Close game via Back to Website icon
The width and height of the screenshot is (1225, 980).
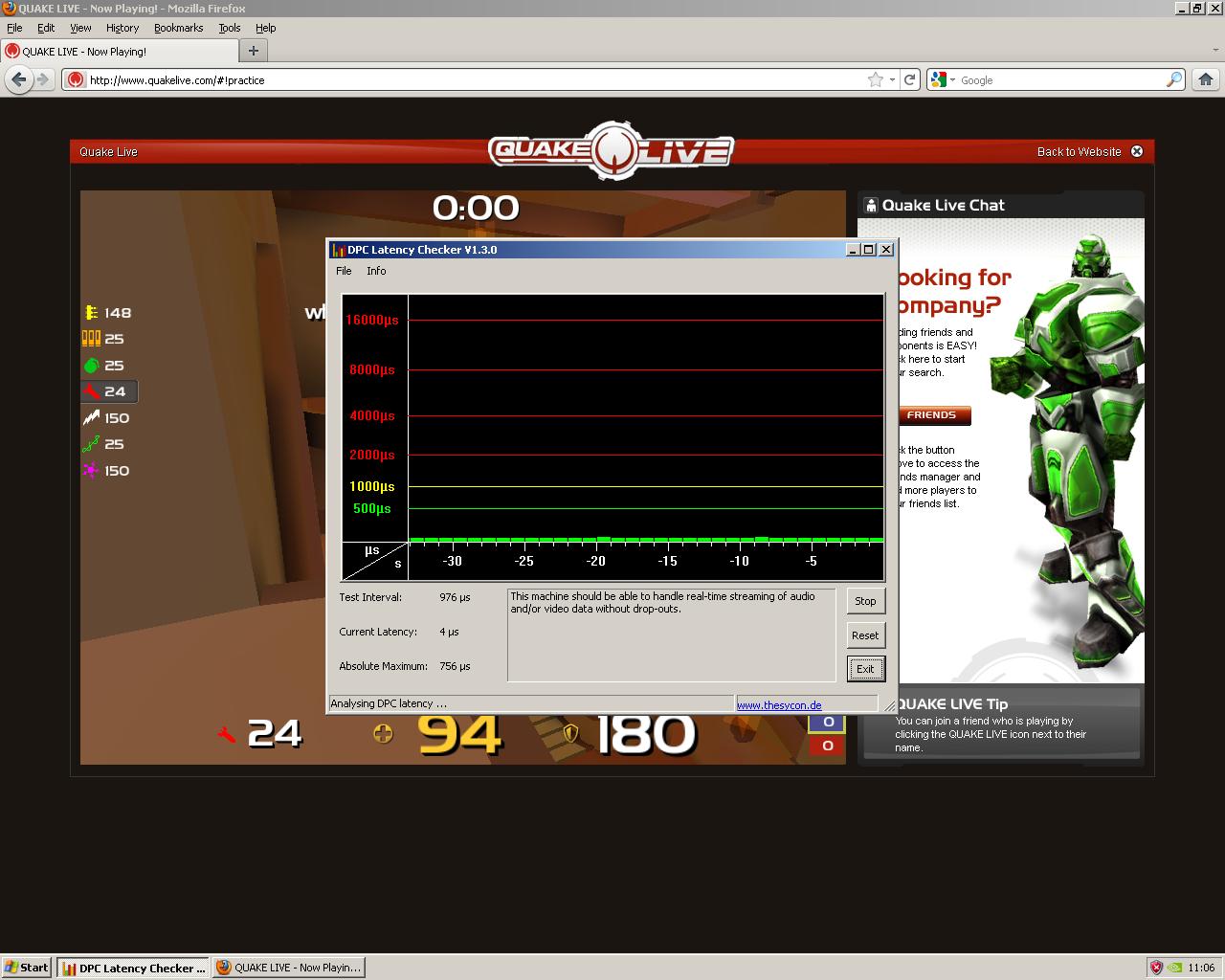click(1137, 151)
